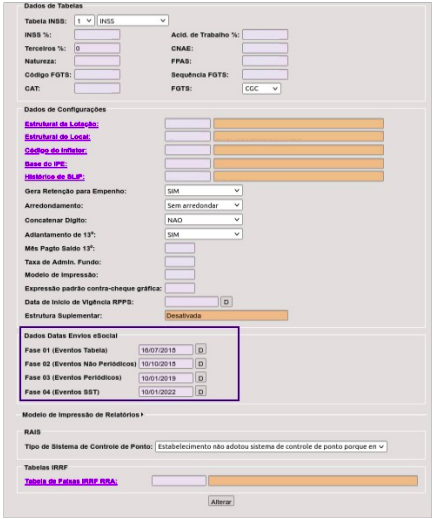Click the Sequência FGTS input field
Viewport: 432px width, 519px height.
click(265, 75)
